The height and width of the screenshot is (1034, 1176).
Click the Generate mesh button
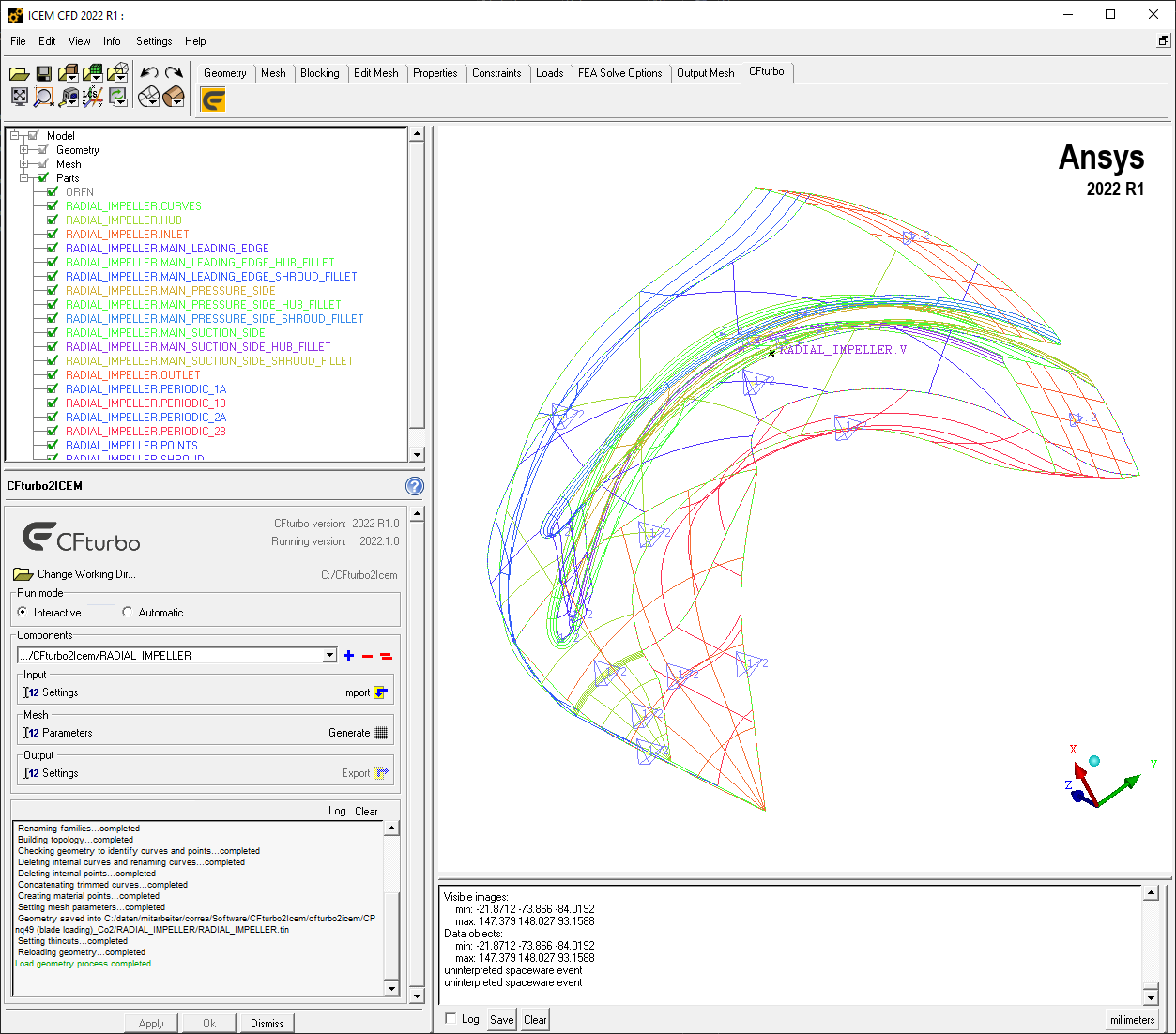tap(358, 733)
